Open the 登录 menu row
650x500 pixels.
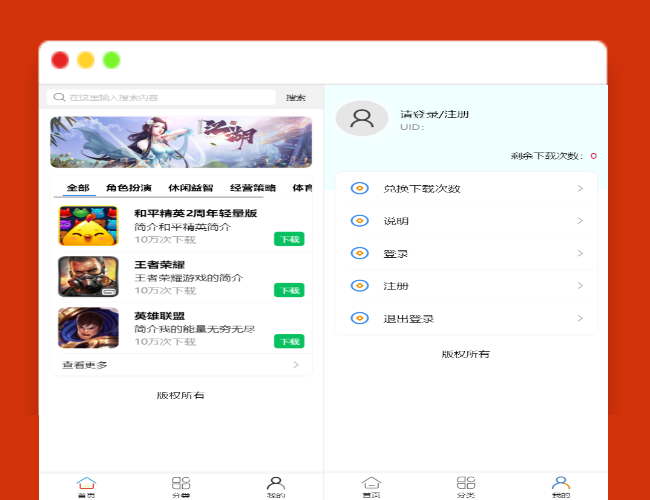pos(466,253)
